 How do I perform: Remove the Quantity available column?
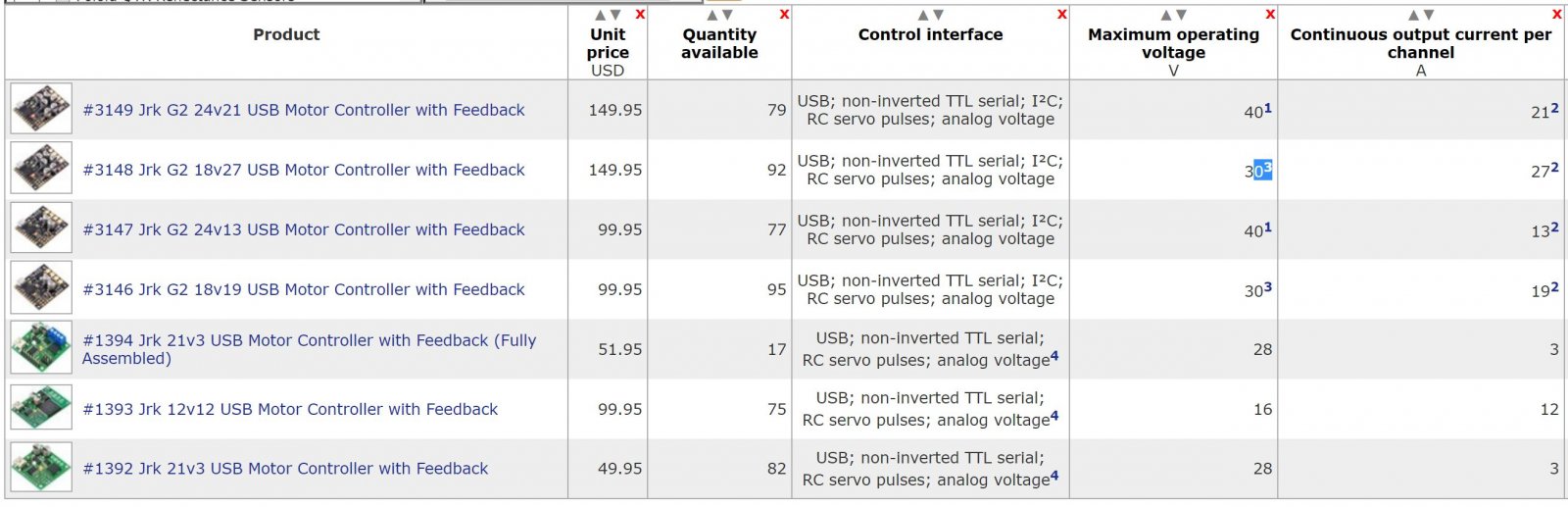tap(784, 15)
